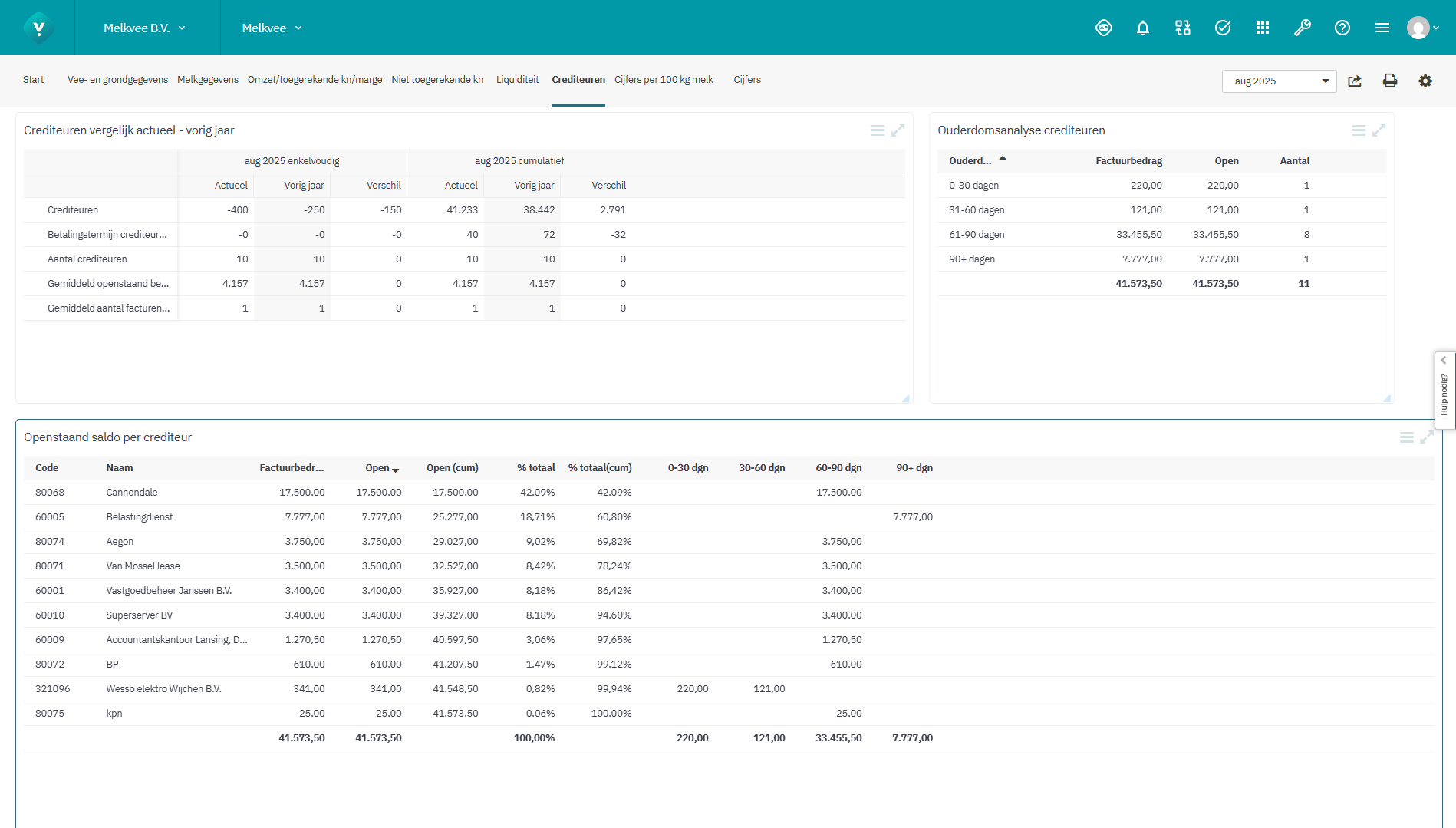Click the print icon
The width and height of the screenshot is (1456, 828).
pyautogui.click(x=1389, y=81)
